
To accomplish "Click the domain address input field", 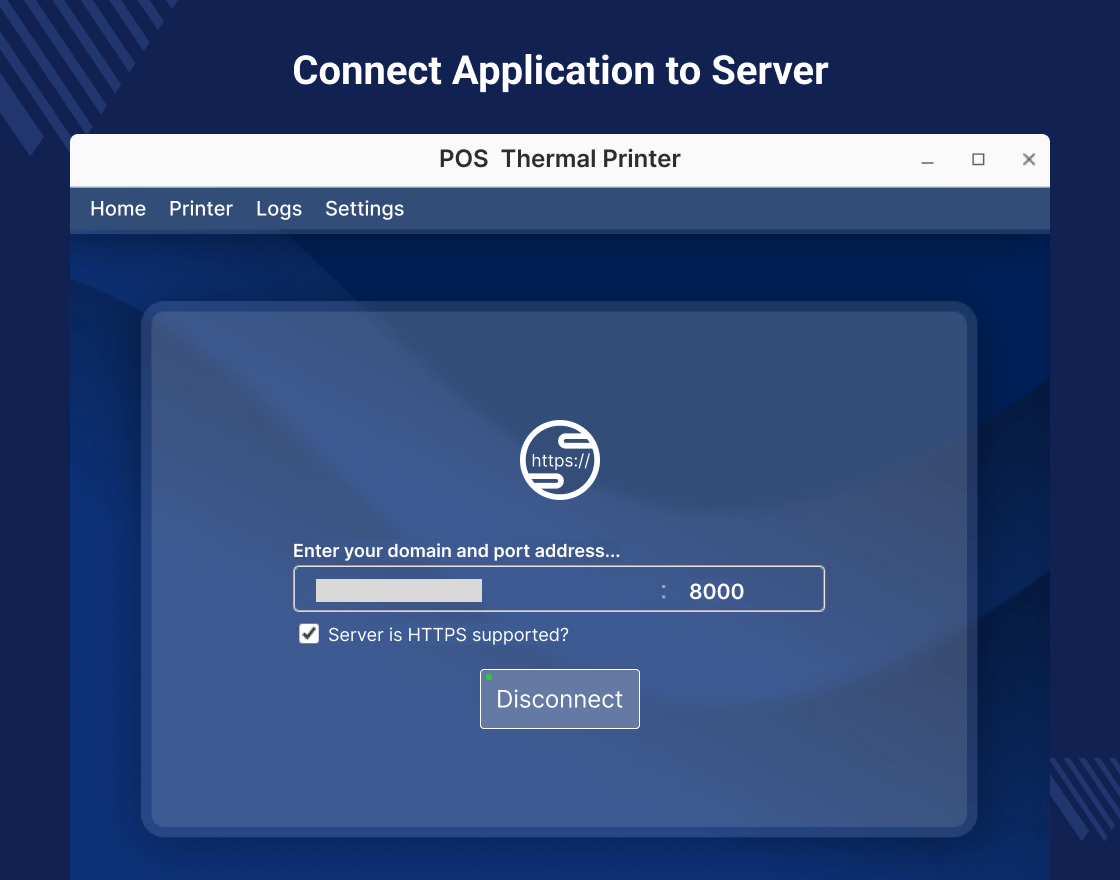I will 475,590.
